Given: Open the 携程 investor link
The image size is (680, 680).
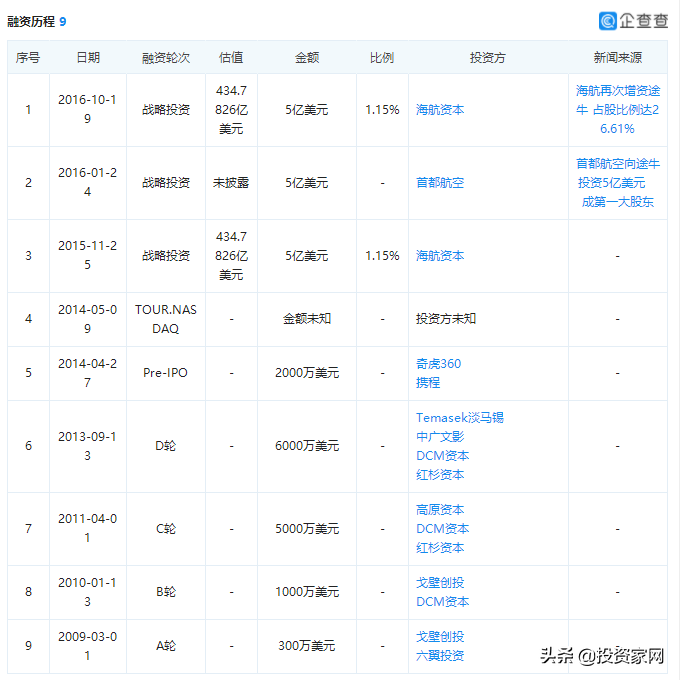Looking at the screenshot, I should (428, 382).
